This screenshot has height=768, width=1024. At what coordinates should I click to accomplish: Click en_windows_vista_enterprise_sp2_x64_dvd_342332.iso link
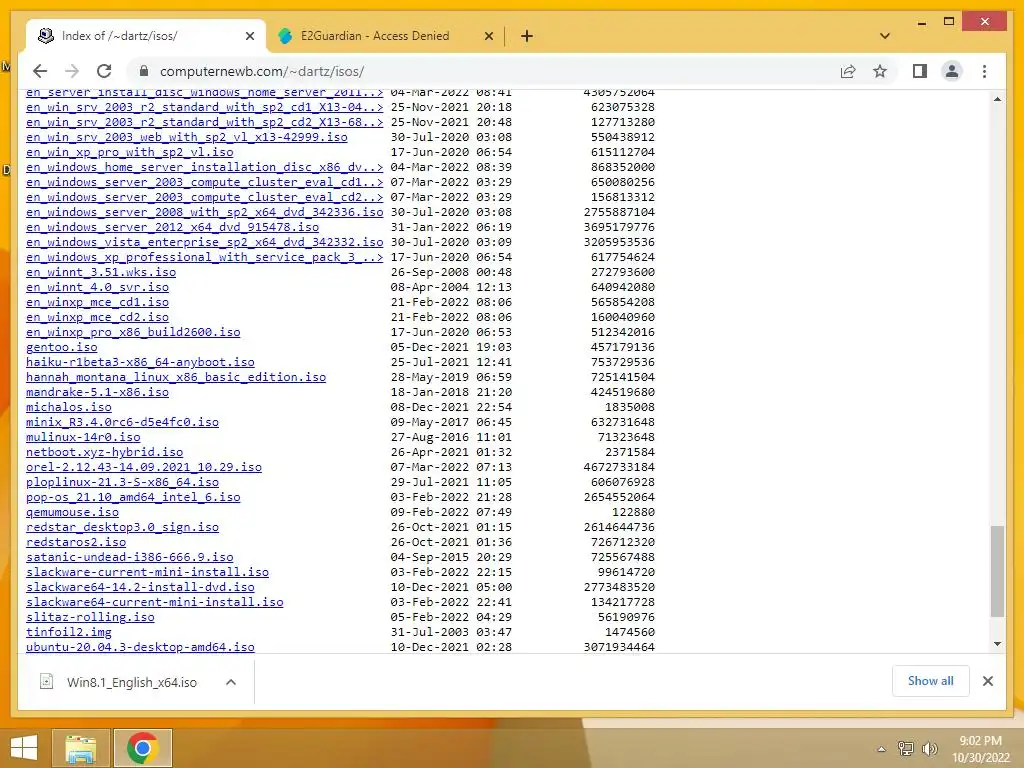click(204, 242)
